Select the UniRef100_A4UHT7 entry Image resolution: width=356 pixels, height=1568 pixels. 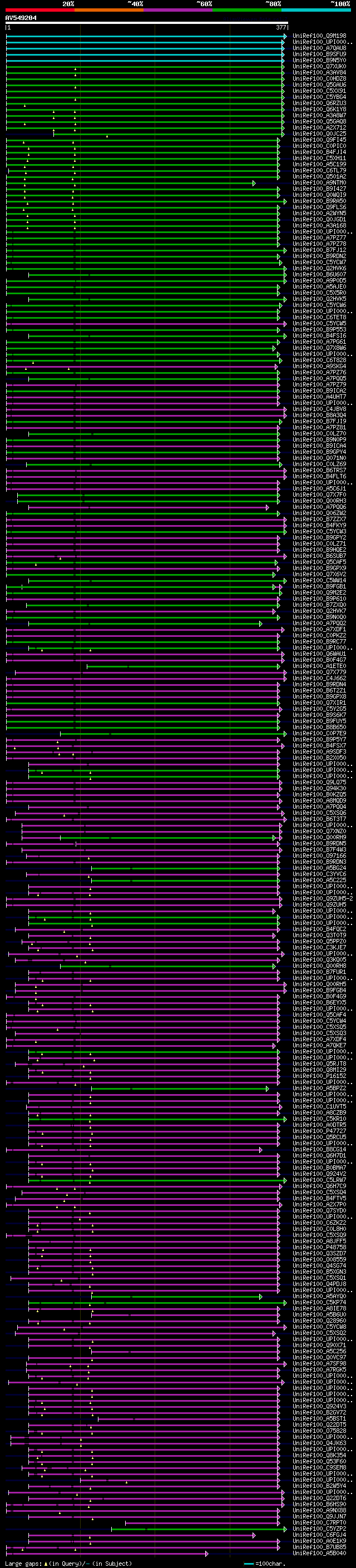click(x=319, y=397)
